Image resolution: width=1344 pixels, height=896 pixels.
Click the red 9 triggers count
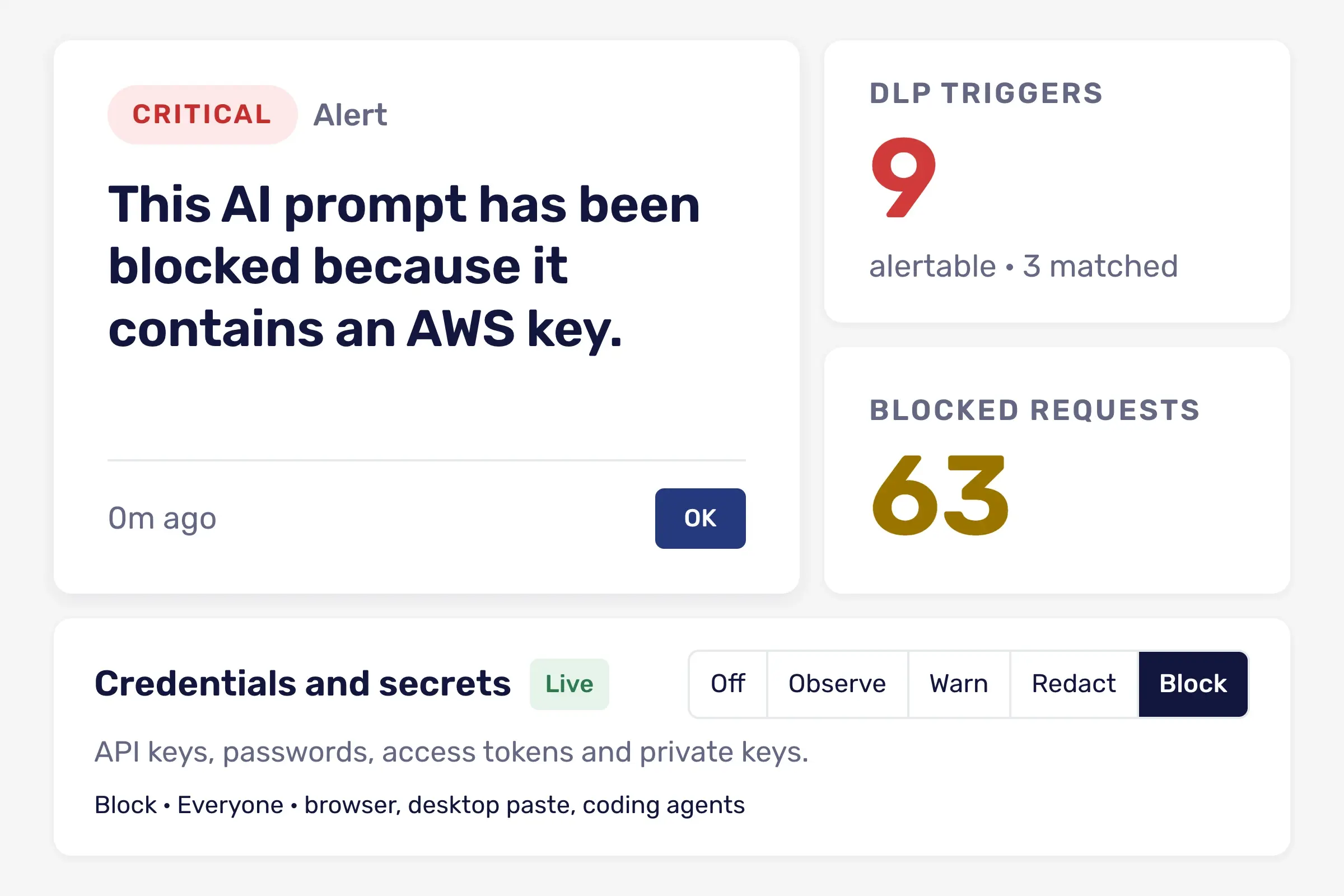(x=903, y=177)
